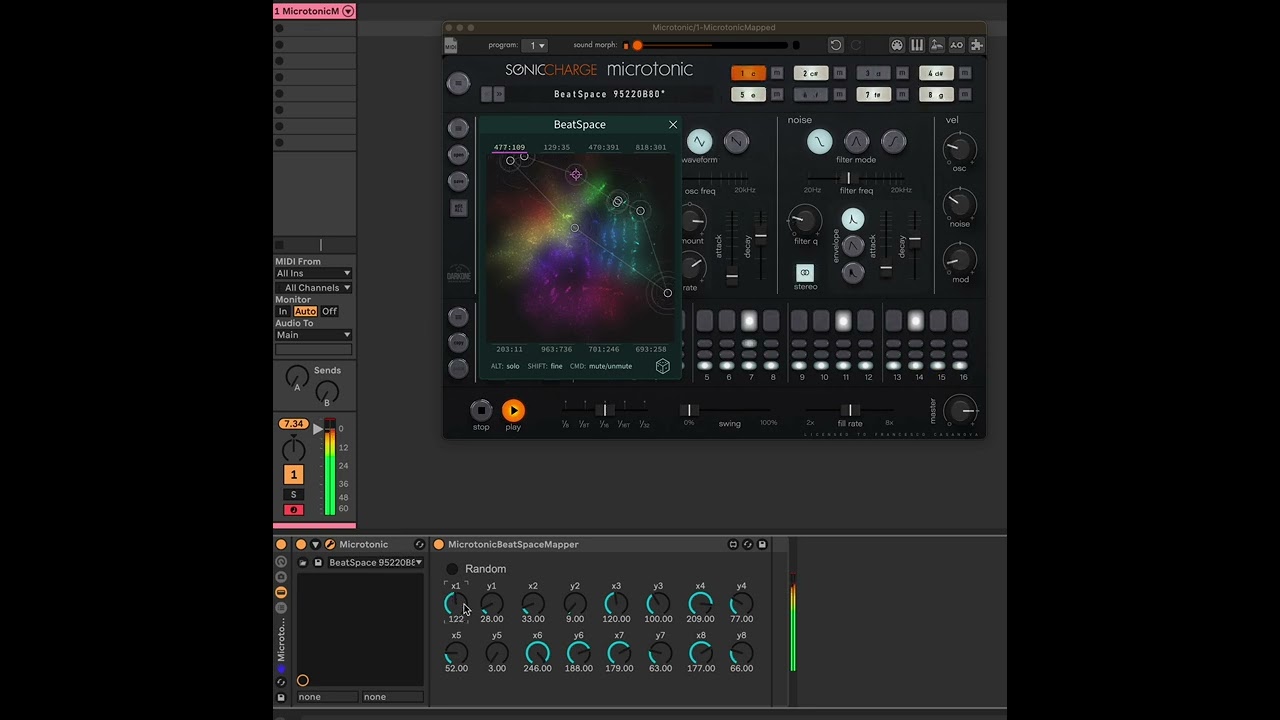The height and width of the screenshot is (720, 1280).
Task: Click the BeatSpace randomize dice icon
Action: tap(662, 366)
